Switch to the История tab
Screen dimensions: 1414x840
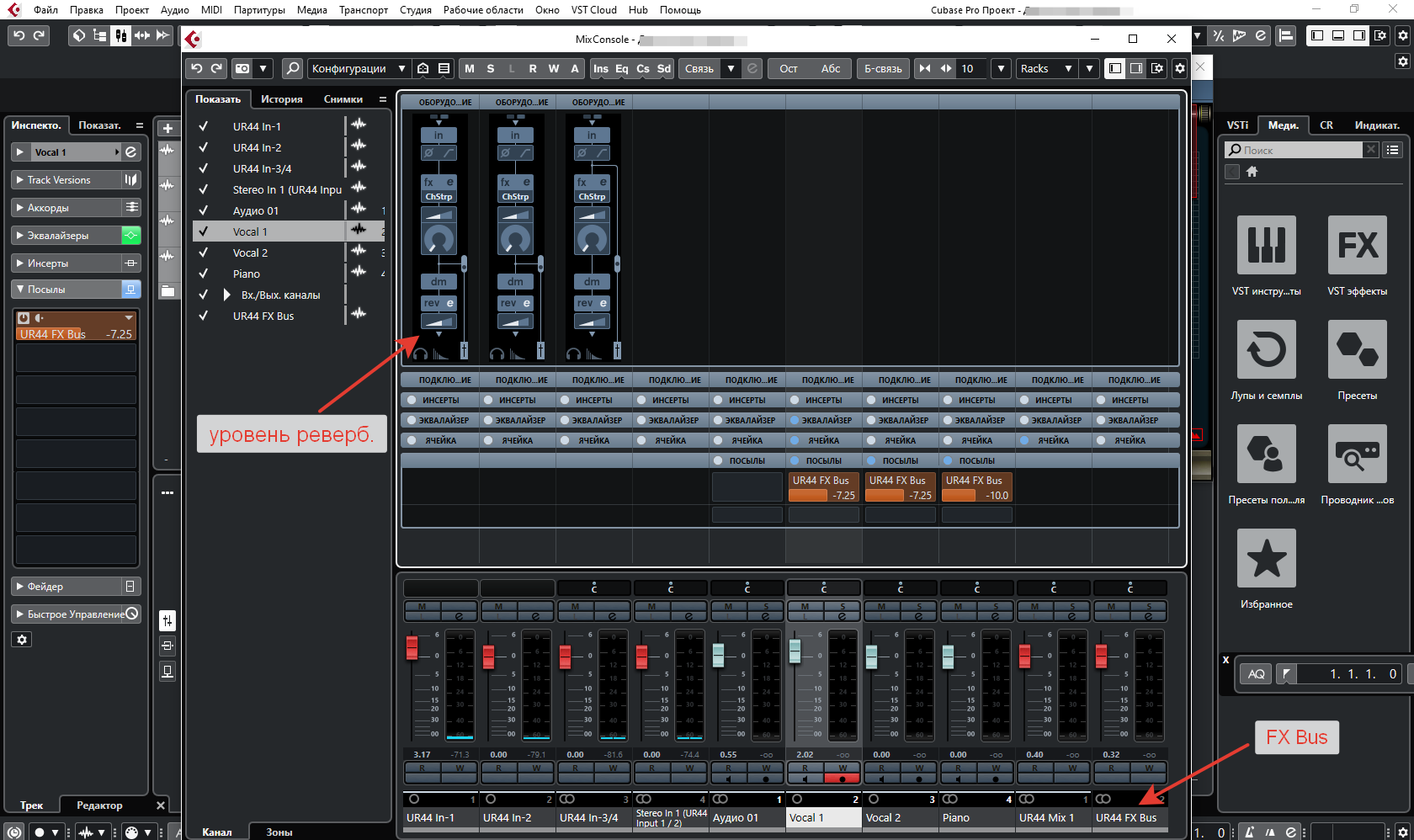pos(281,99)
